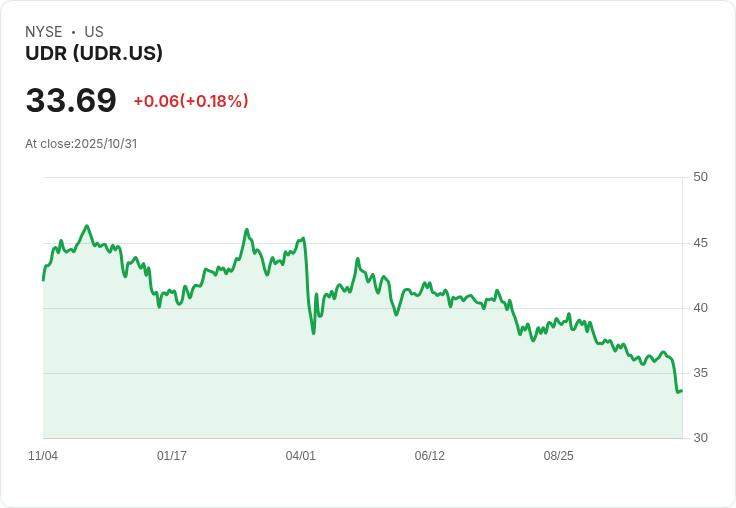Viewport: 736px width, 508px height.
Task: Click the US market label
Action: 94,32
